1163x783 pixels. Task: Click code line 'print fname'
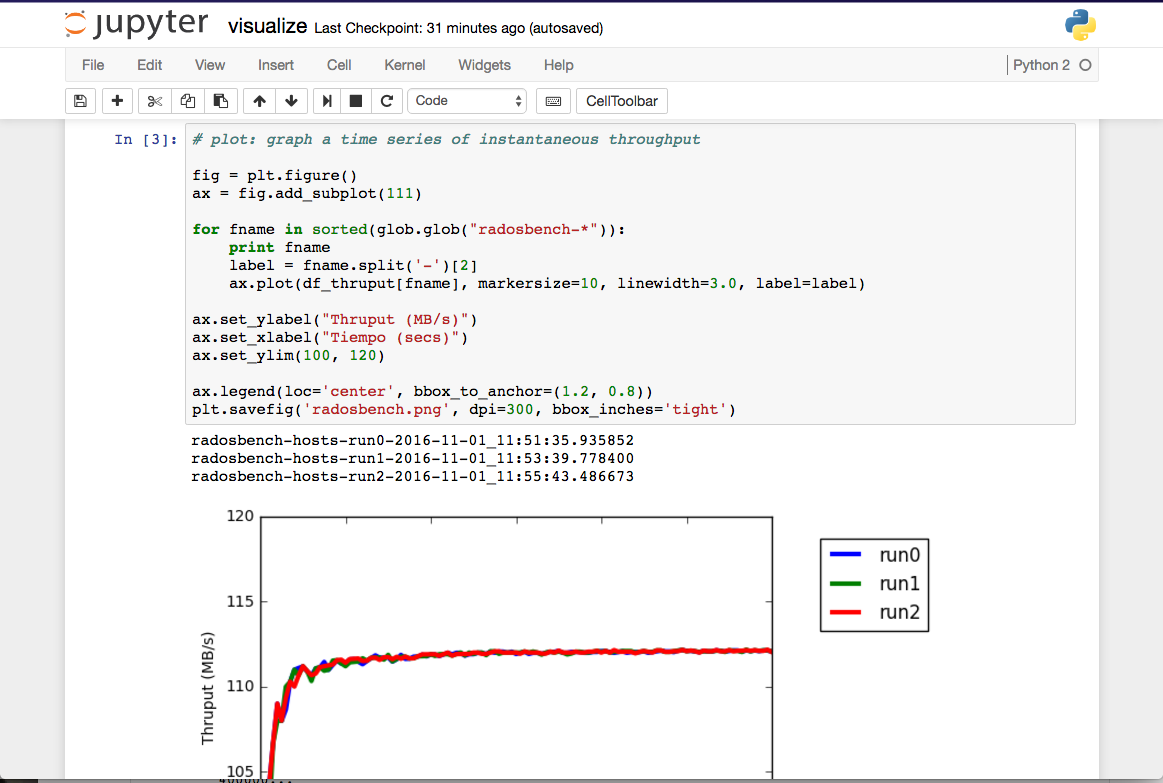[280, 248]
